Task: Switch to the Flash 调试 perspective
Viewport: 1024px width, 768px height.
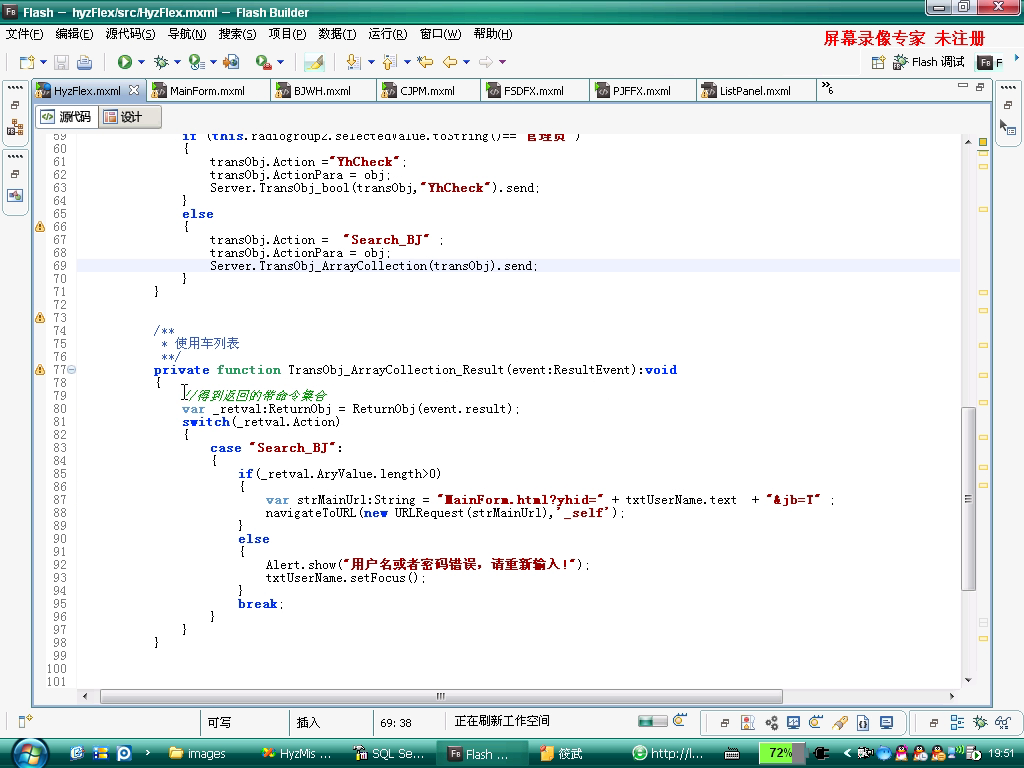Action: [x=929, y=62]
